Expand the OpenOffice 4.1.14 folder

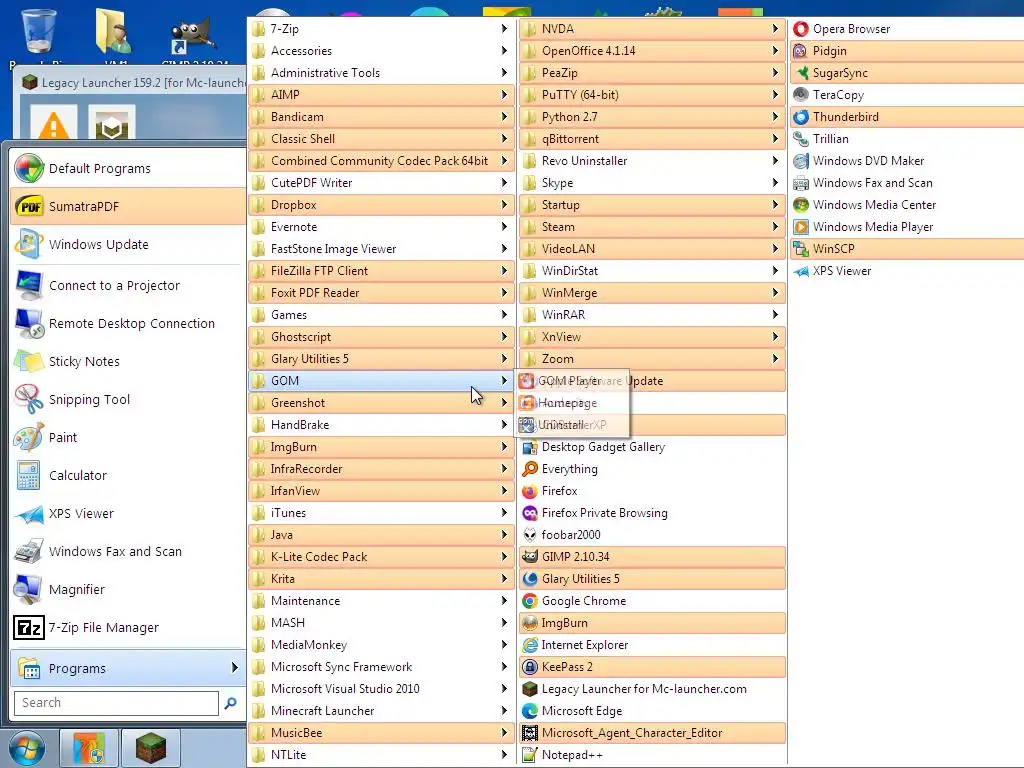652,51
